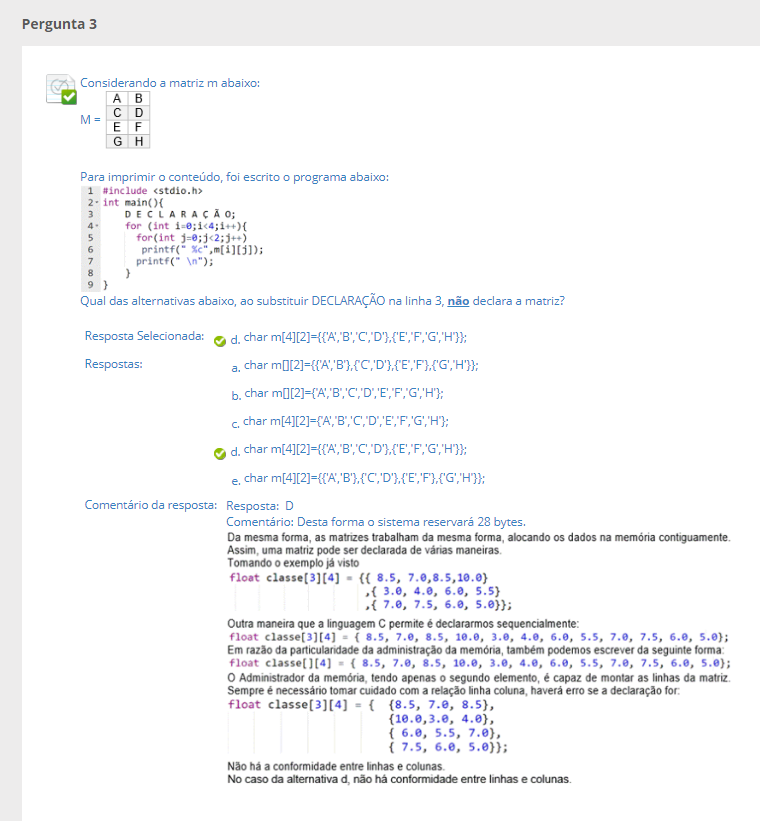Click the correct-answer status icon beside the question

coord(62,89)
